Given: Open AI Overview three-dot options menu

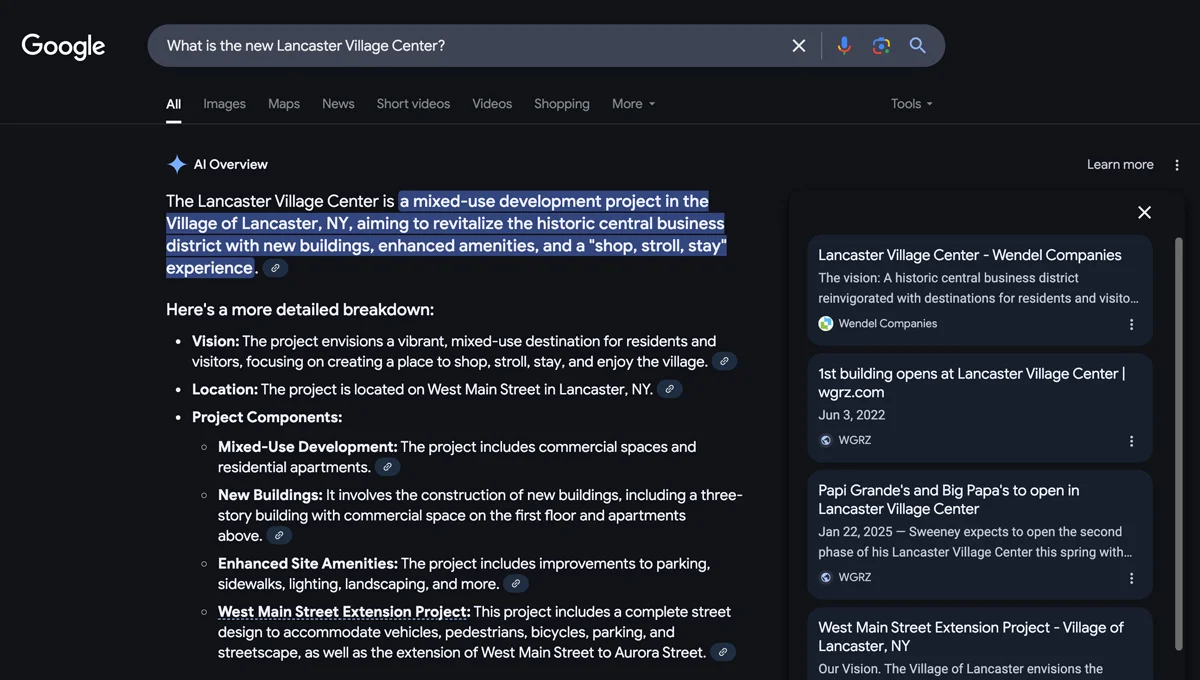Looking at the screenshot, I should pos(1177,165).
